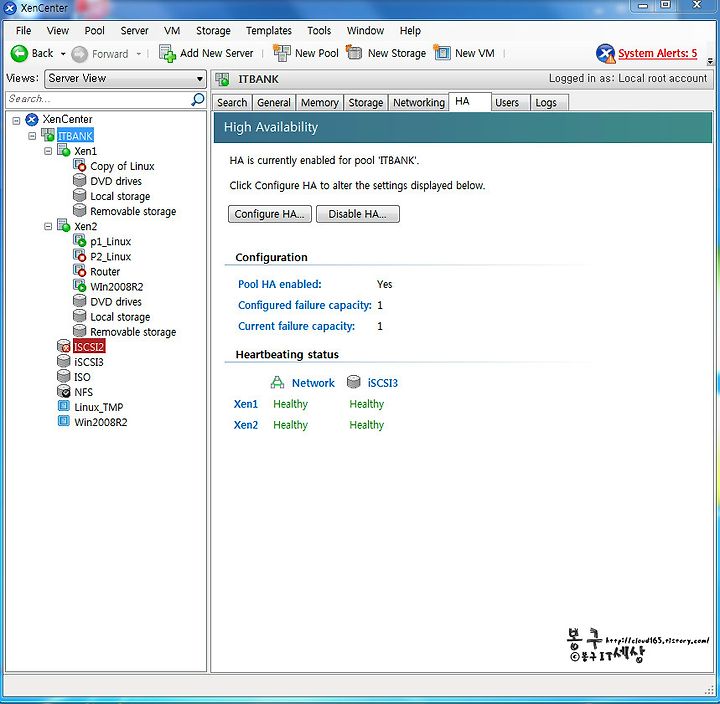
Task: Click the P2_Linux stopped VM icon
Action: pyautogui.click(x=79, y=256)
